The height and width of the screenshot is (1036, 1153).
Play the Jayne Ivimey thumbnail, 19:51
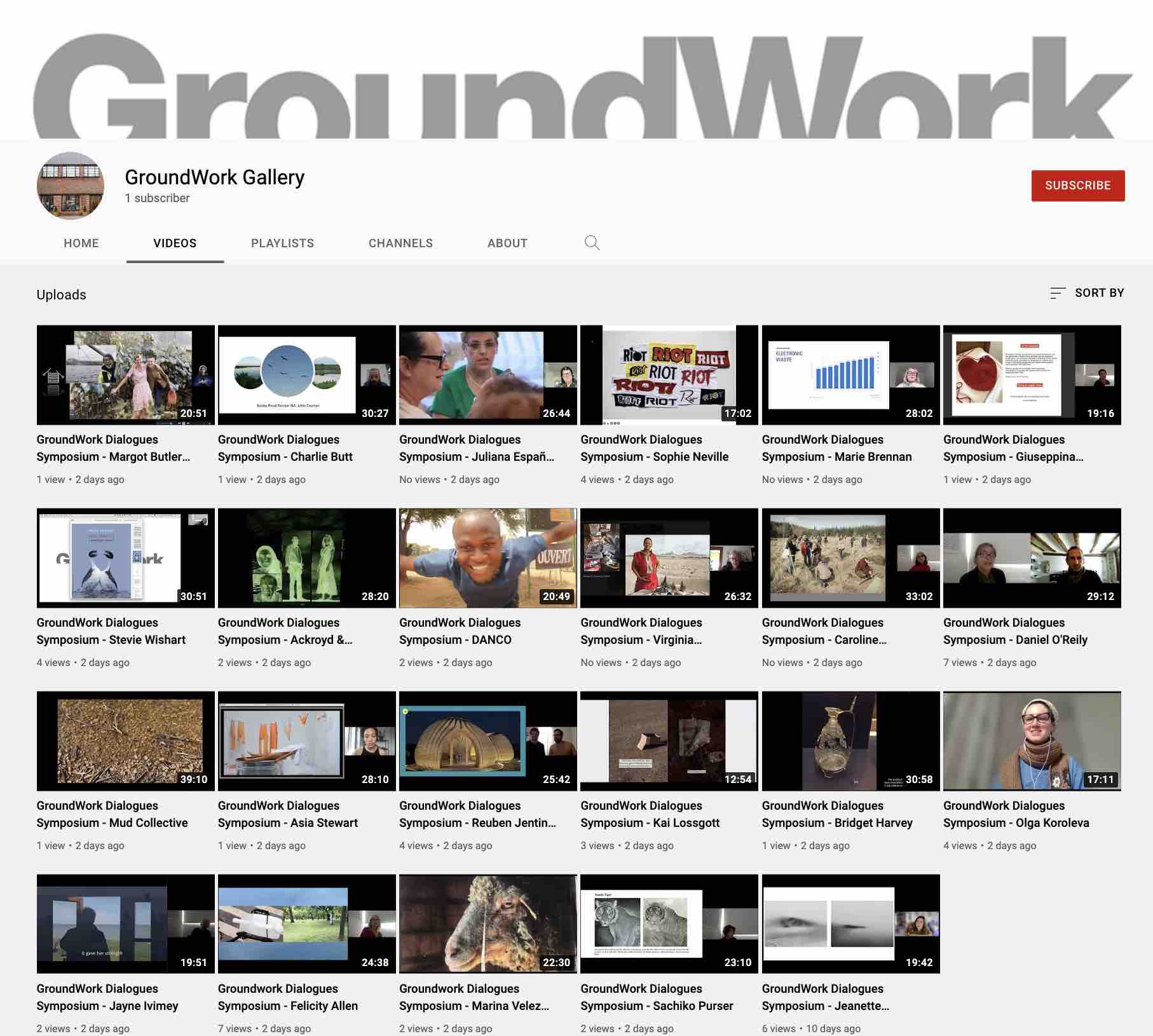coord(126,924)
